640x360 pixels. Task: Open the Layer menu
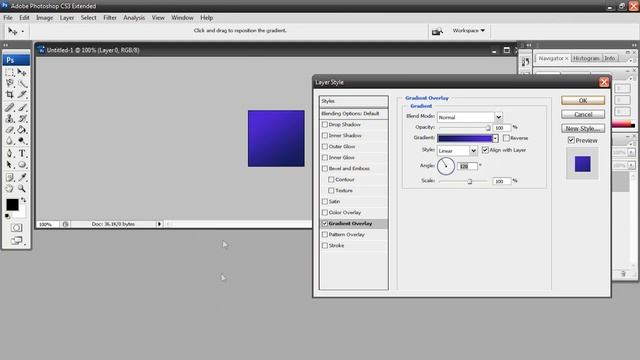click(x=67, y=18)
